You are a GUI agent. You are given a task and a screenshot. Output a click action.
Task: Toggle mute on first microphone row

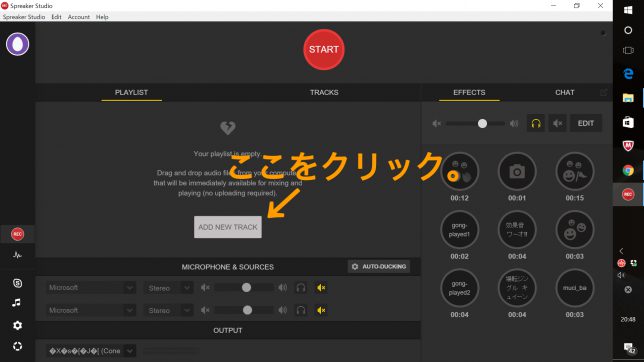click(x=321, y=288)
